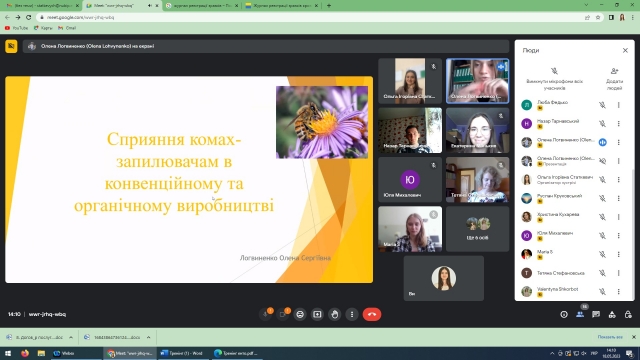Toggle the People panel icon
The image size is (640, 360).
point(580,314)
